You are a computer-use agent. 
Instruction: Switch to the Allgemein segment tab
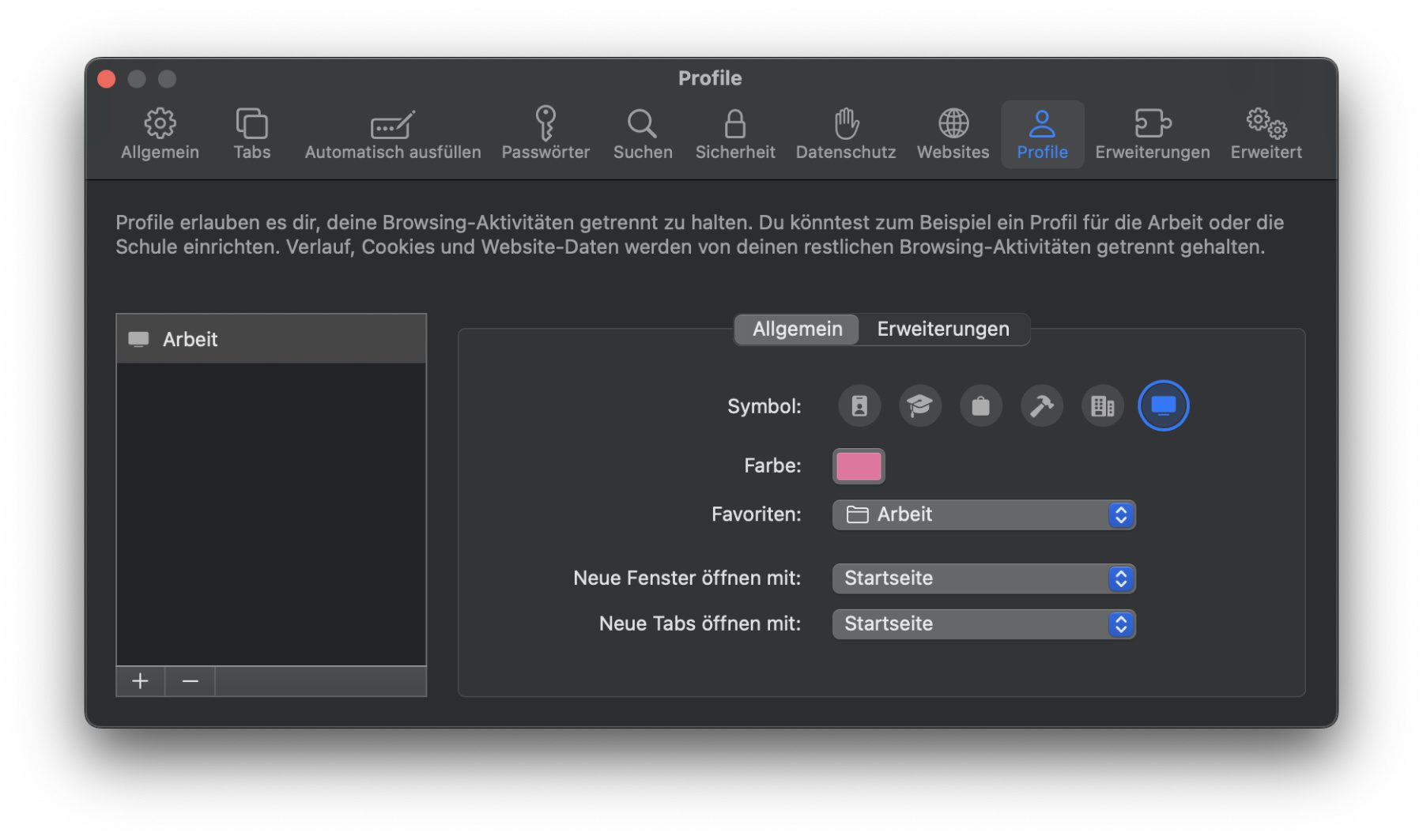point(797,330)
